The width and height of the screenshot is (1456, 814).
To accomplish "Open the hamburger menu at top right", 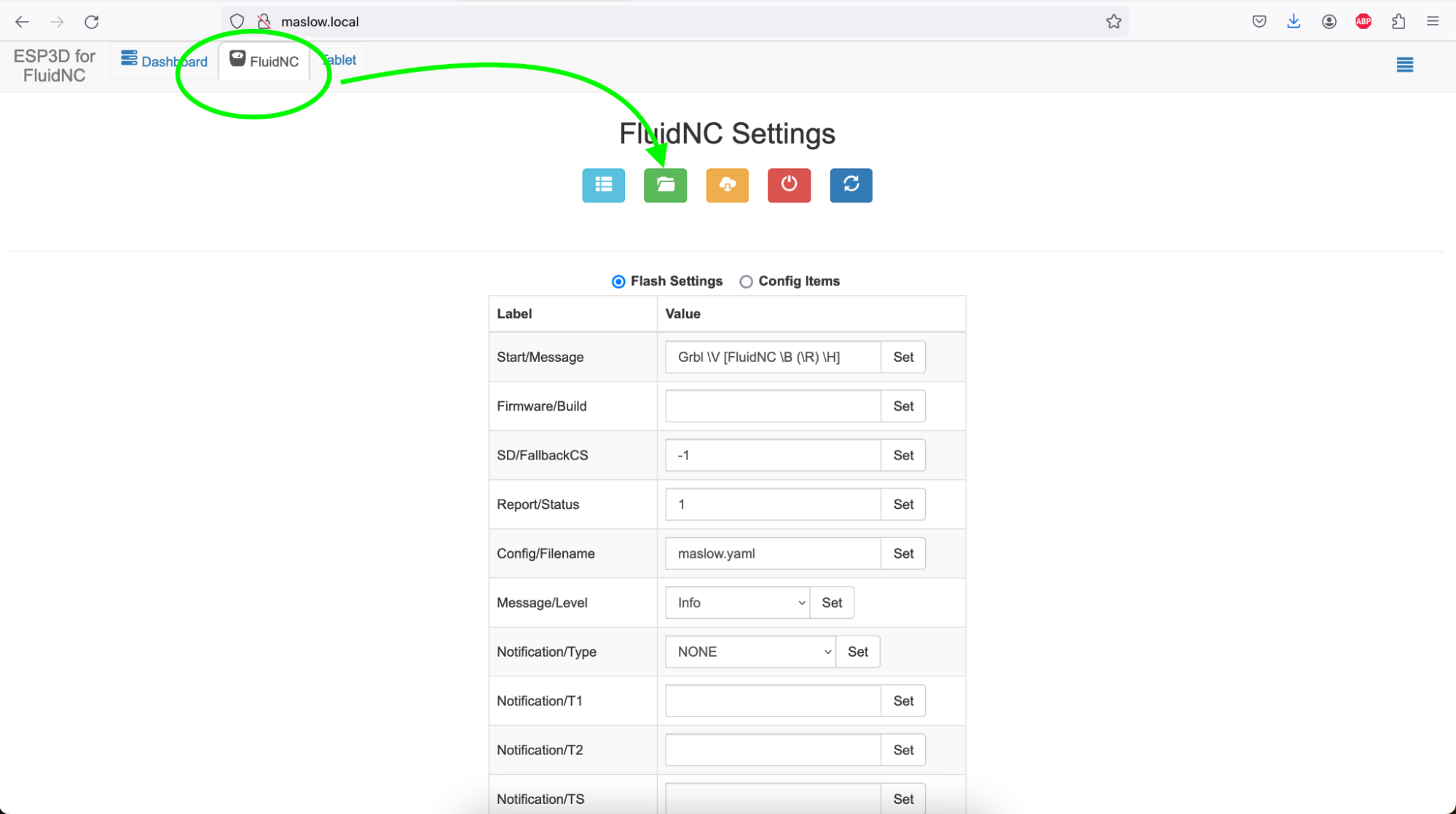I will [x=1404, y=65].
